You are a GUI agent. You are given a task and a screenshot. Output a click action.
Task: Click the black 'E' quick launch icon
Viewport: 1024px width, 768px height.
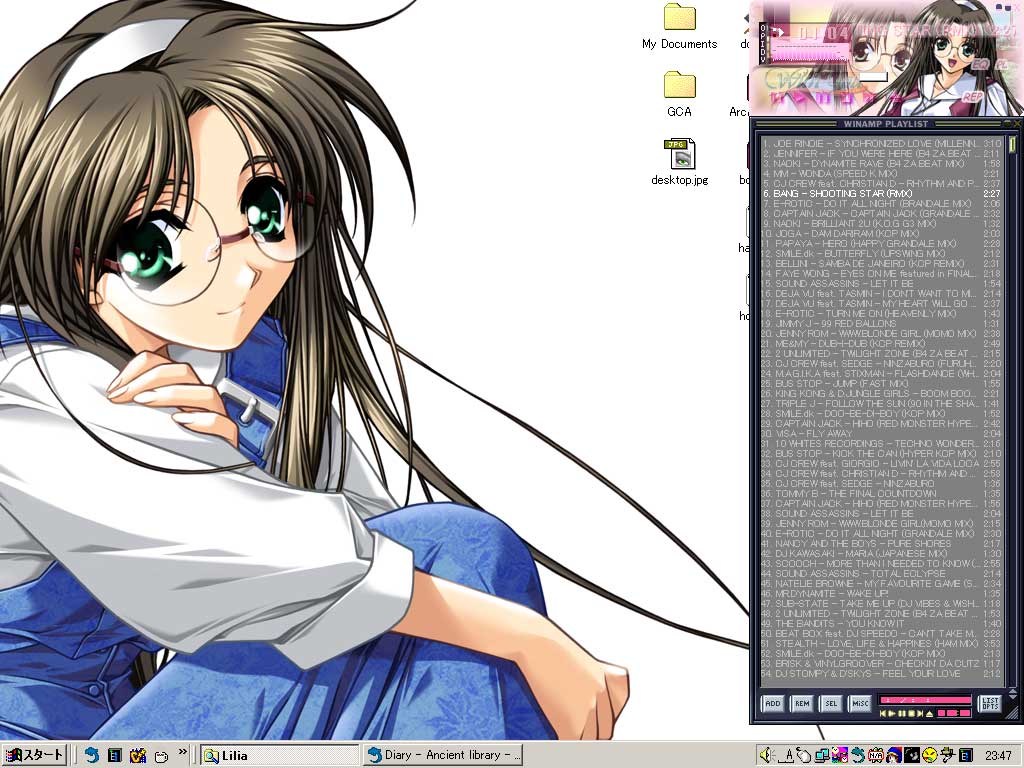tap(115, 756)
